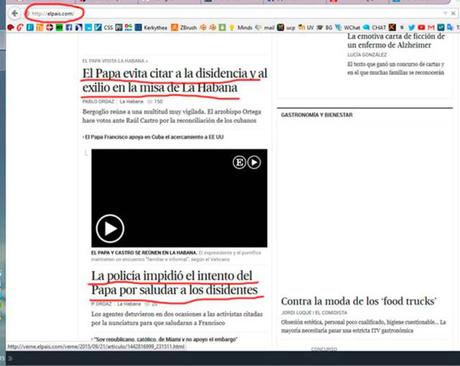Click the El País E logo on video
460x366 pixels.
[x=239, y=162]
